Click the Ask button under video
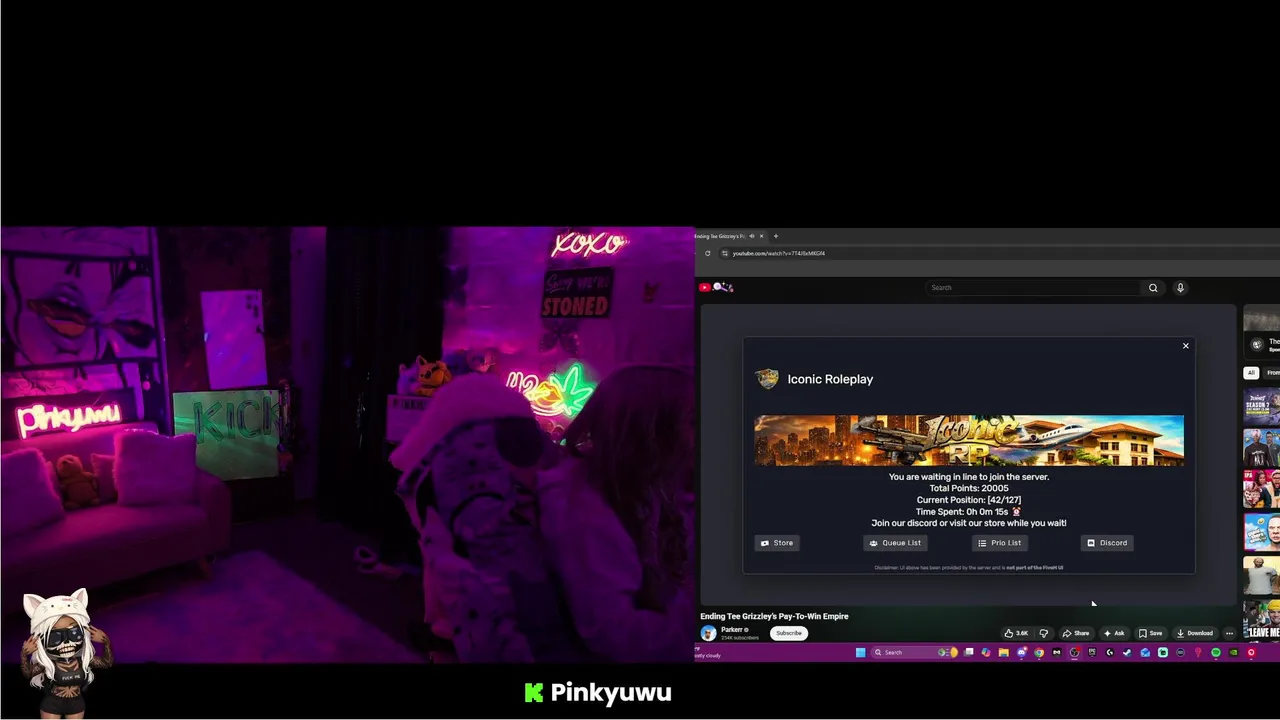The width and height of the screenshot is (1280, 720). 1114,633
